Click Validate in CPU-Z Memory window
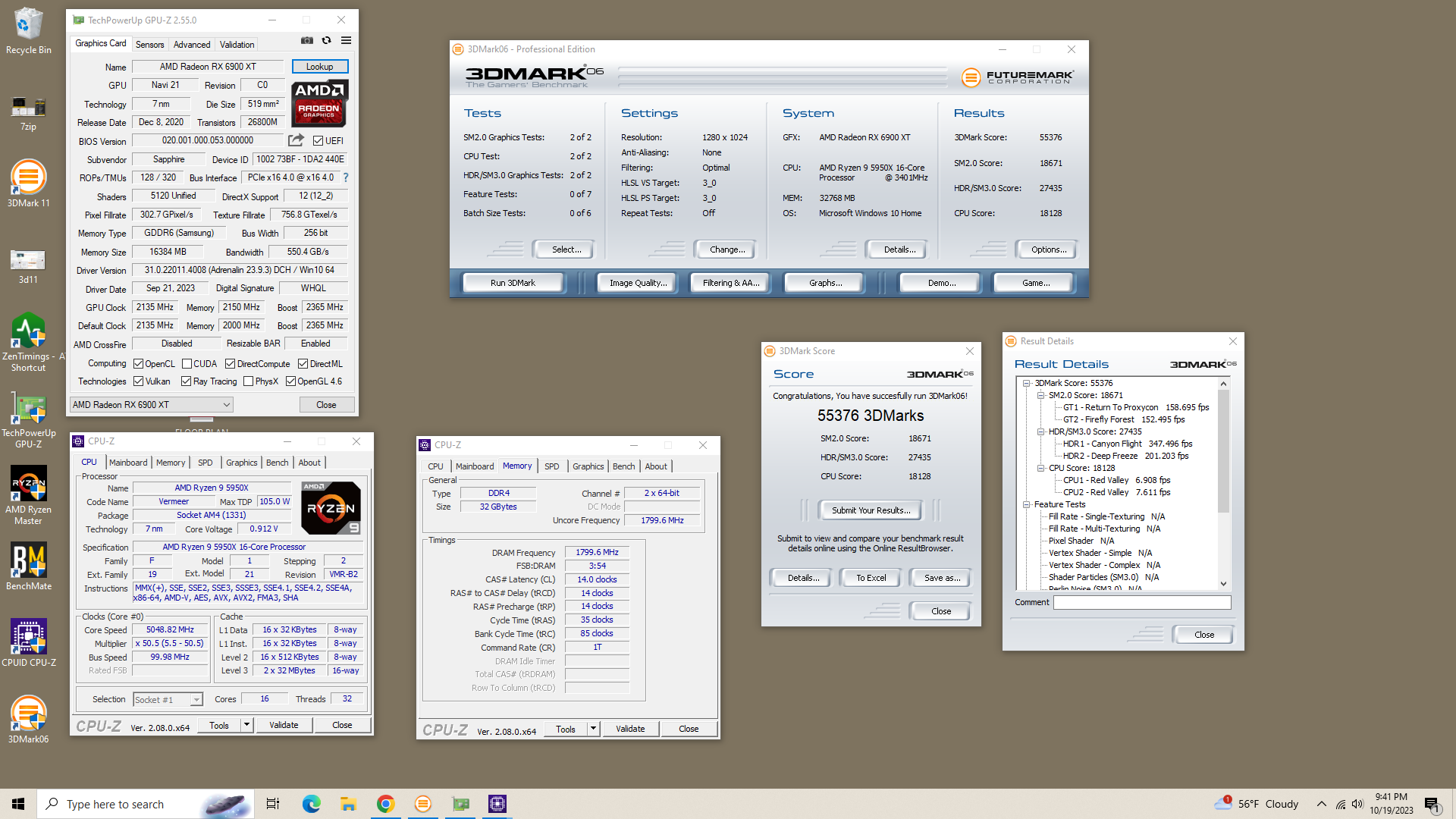The width and height of the screenshot is (1456, 819). tap(630, 730)
